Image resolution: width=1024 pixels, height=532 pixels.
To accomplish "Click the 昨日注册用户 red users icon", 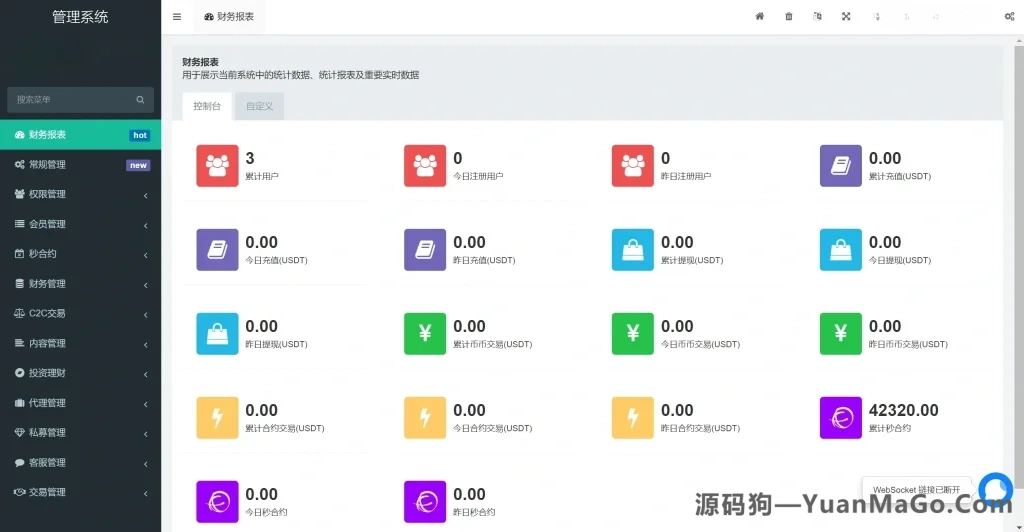I will click(633, 166).
